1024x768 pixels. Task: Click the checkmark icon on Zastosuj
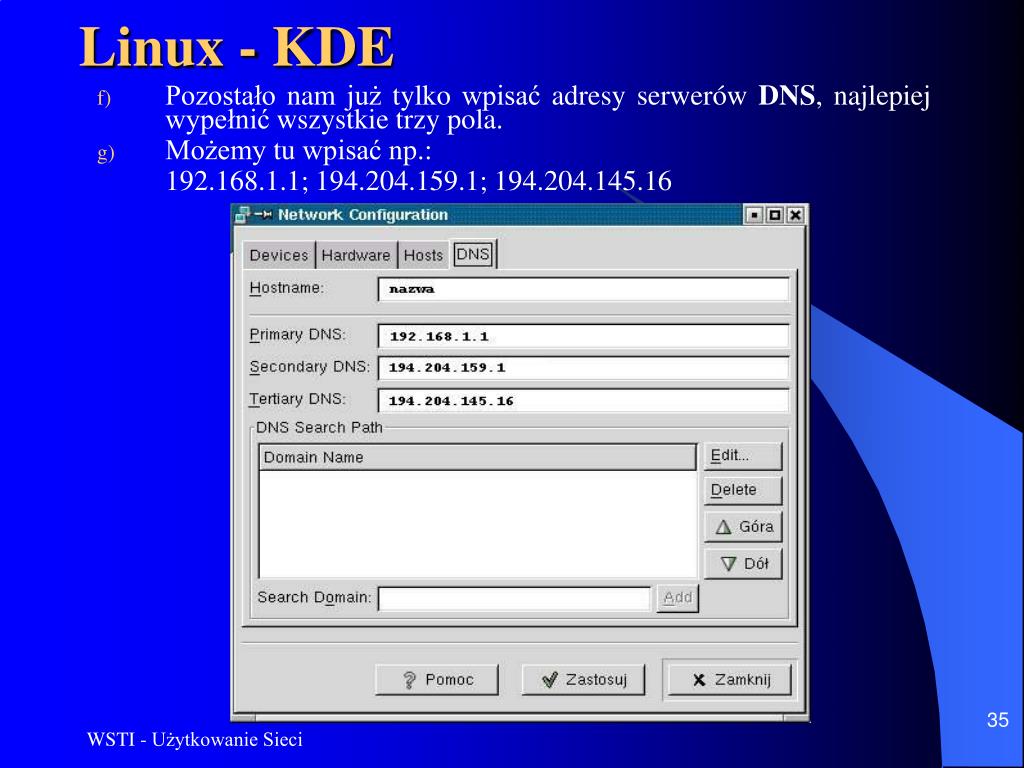[550, 680]
